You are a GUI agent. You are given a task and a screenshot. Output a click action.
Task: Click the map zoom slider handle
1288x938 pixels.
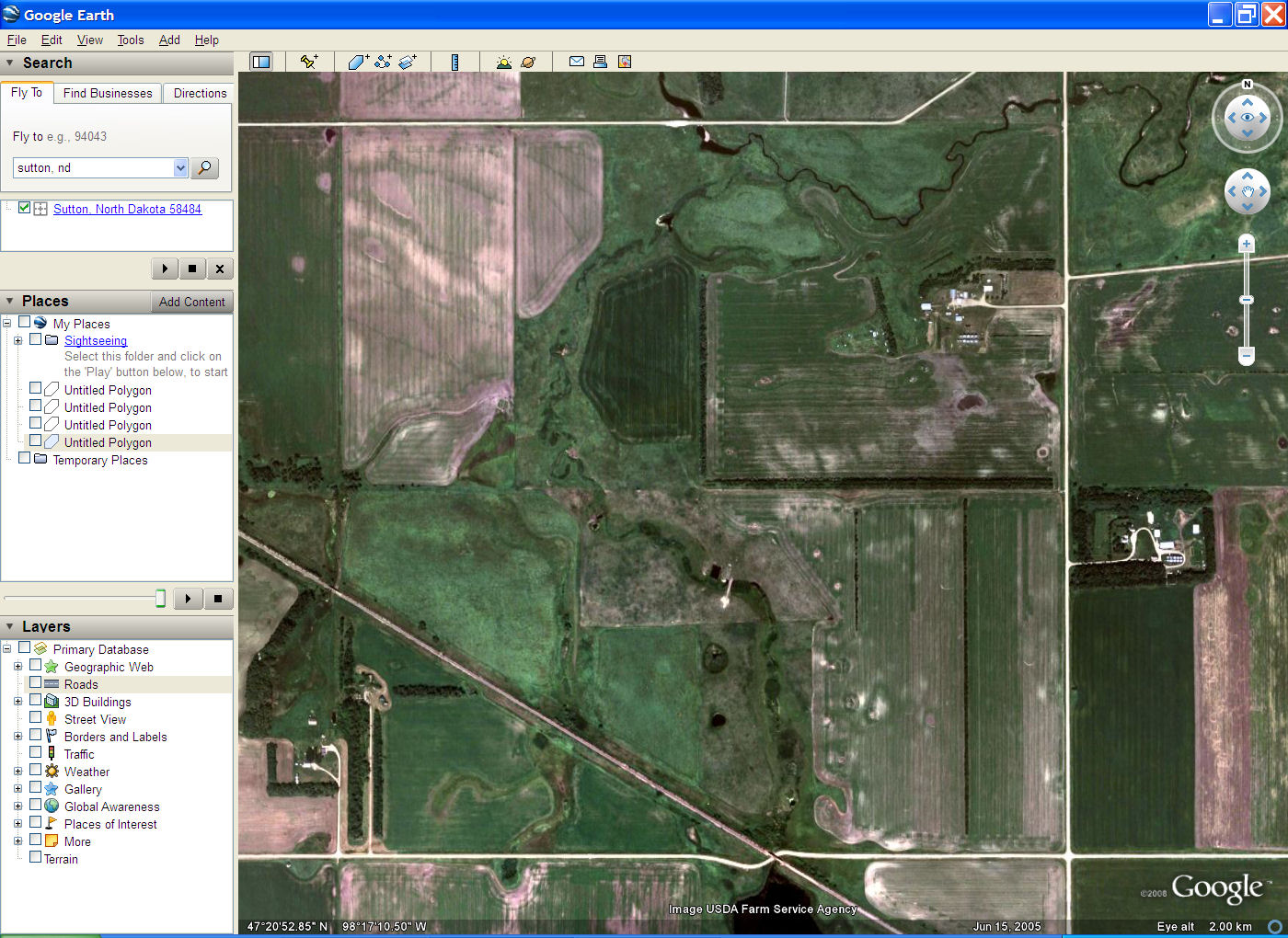point(1247,300)
